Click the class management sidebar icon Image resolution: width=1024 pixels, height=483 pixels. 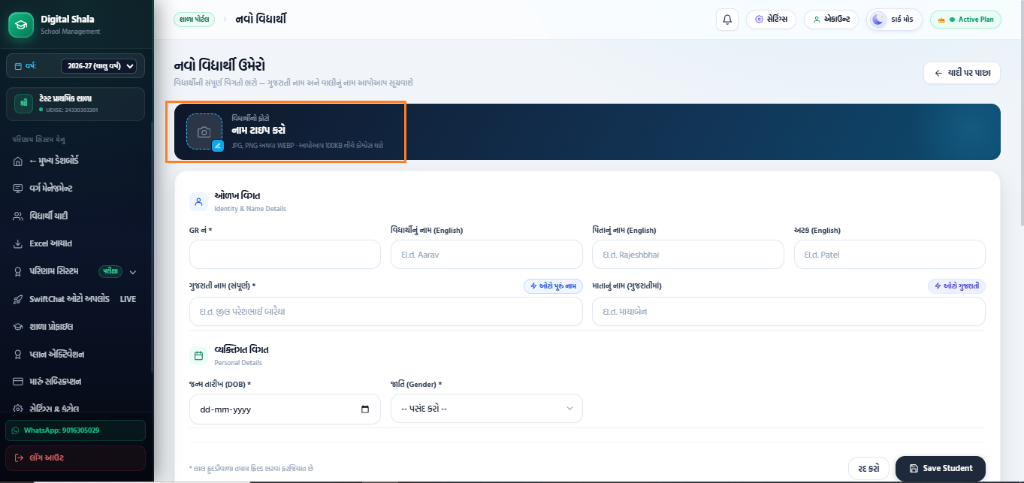pyautogui.click(x=18, y=188)
